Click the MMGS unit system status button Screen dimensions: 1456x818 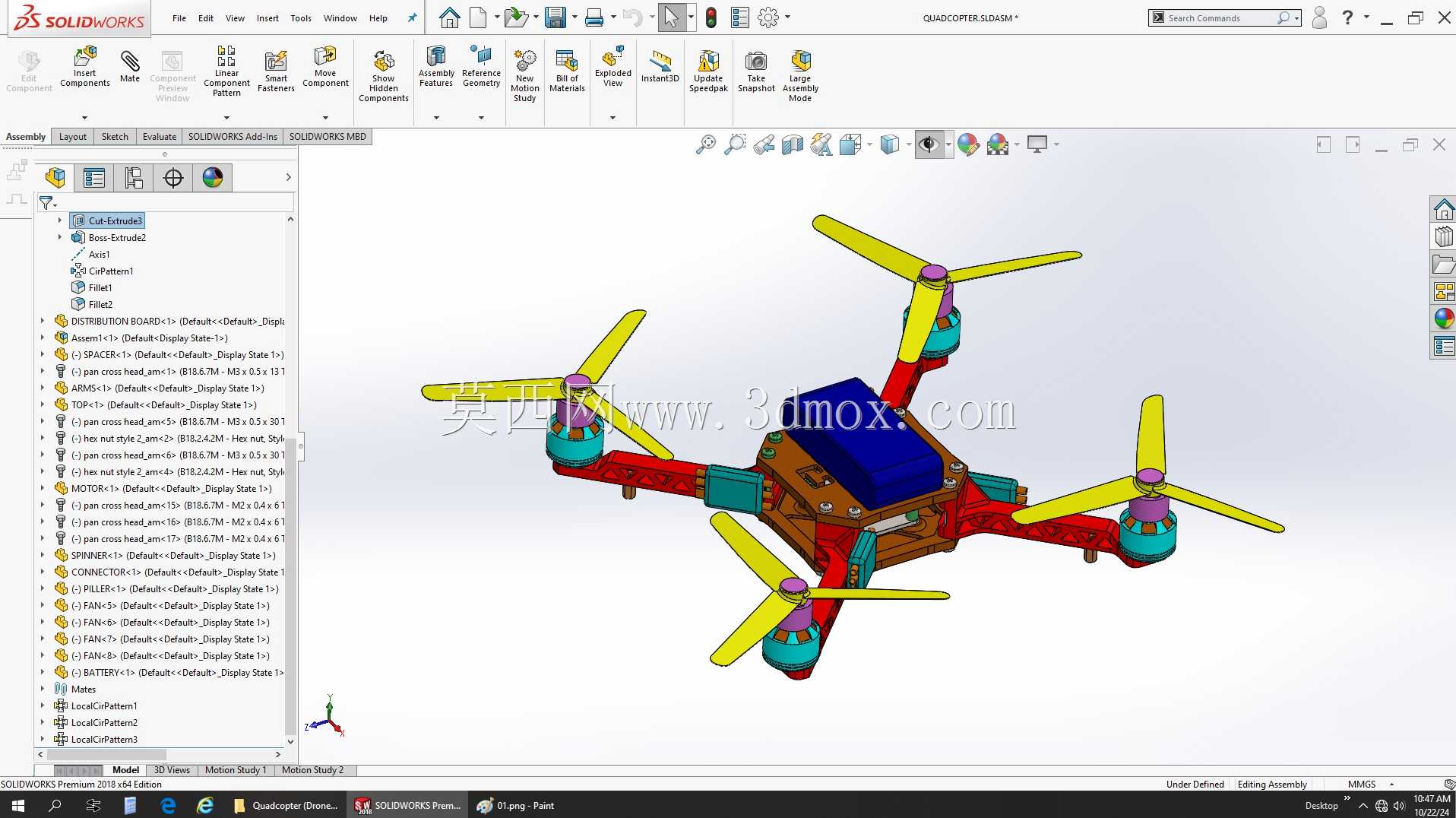coord(1362,784)
